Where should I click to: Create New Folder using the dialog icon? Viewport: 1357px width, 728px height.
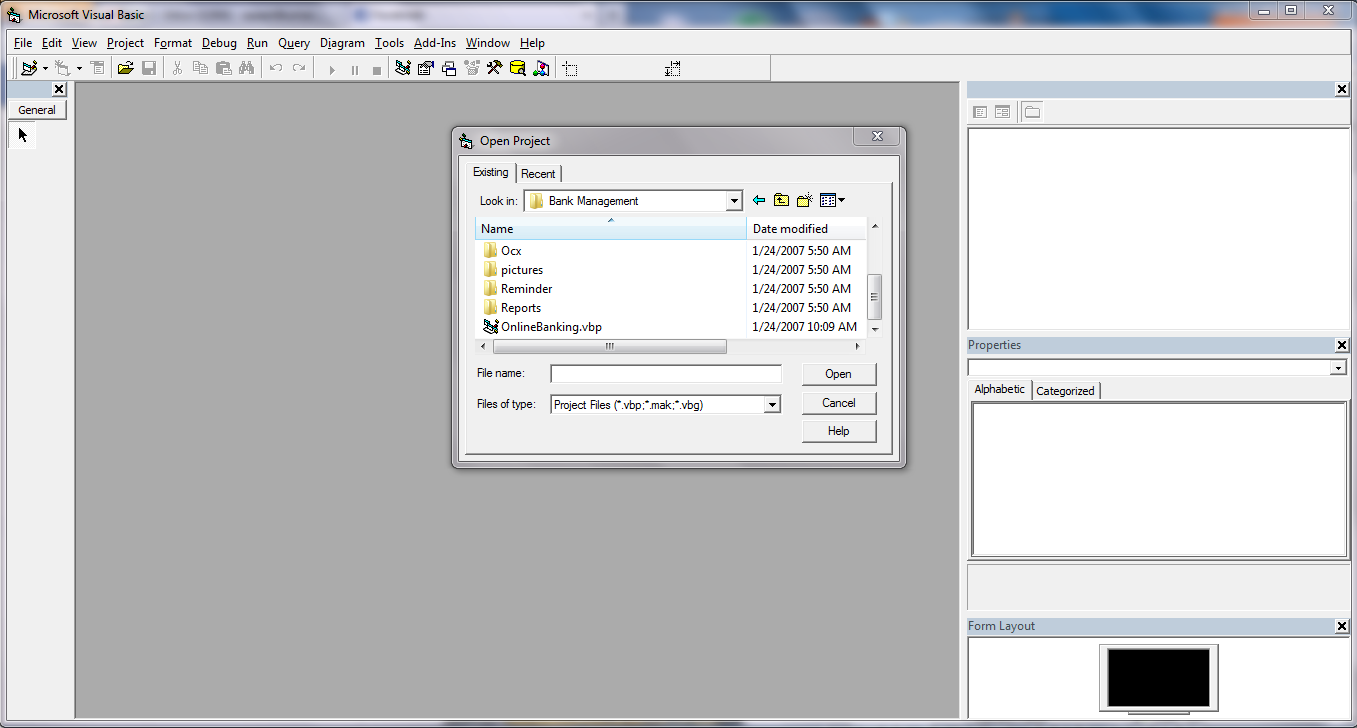point(804,200)
